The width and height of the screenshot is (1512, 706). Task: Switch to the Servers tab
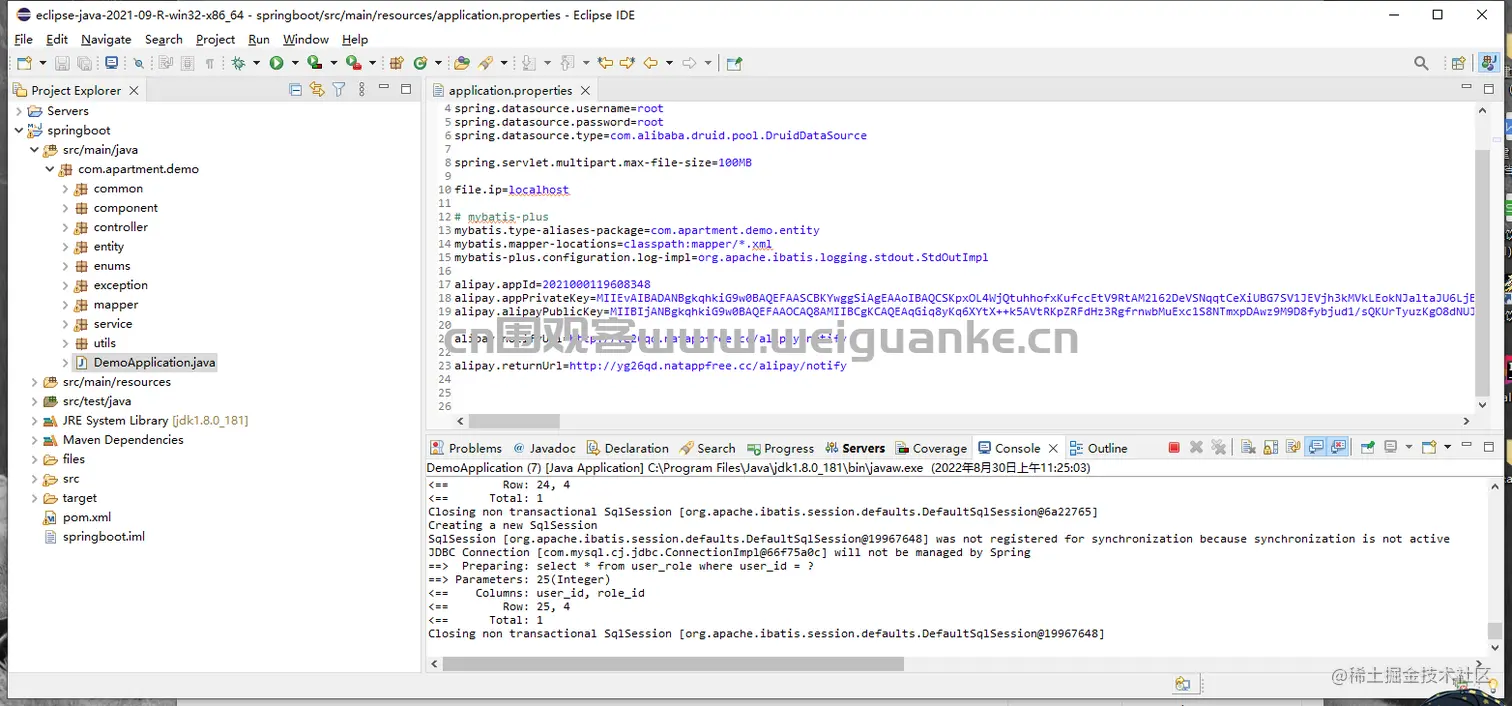pos(853,448)
